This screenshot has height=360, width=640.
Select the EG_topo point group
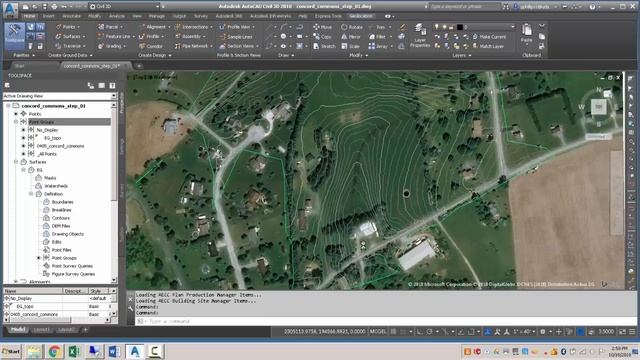(x=53, y=138)
